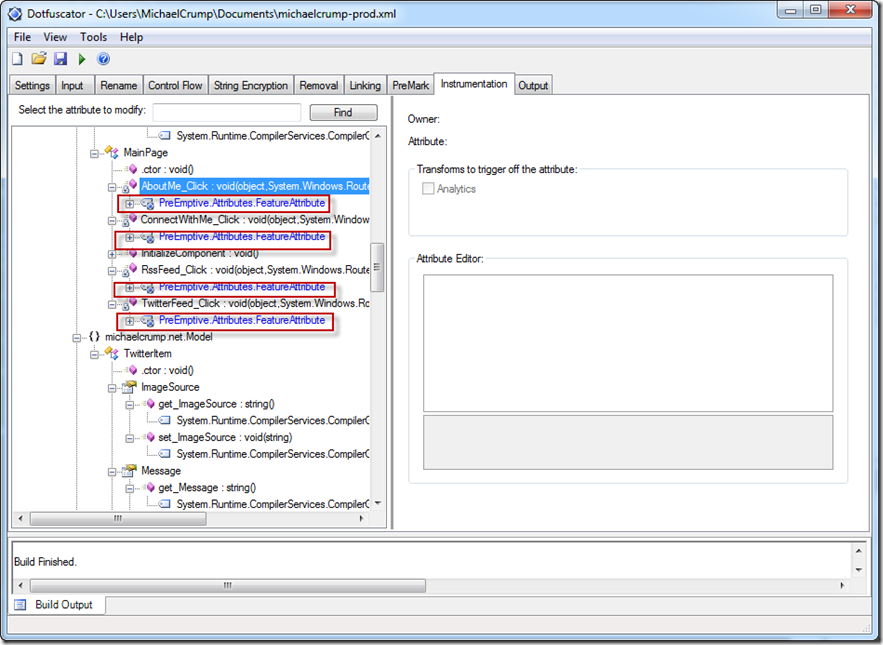Click the ImageSource property icon
This screenshot has height=645, width=883.
(x=130, y=387)
